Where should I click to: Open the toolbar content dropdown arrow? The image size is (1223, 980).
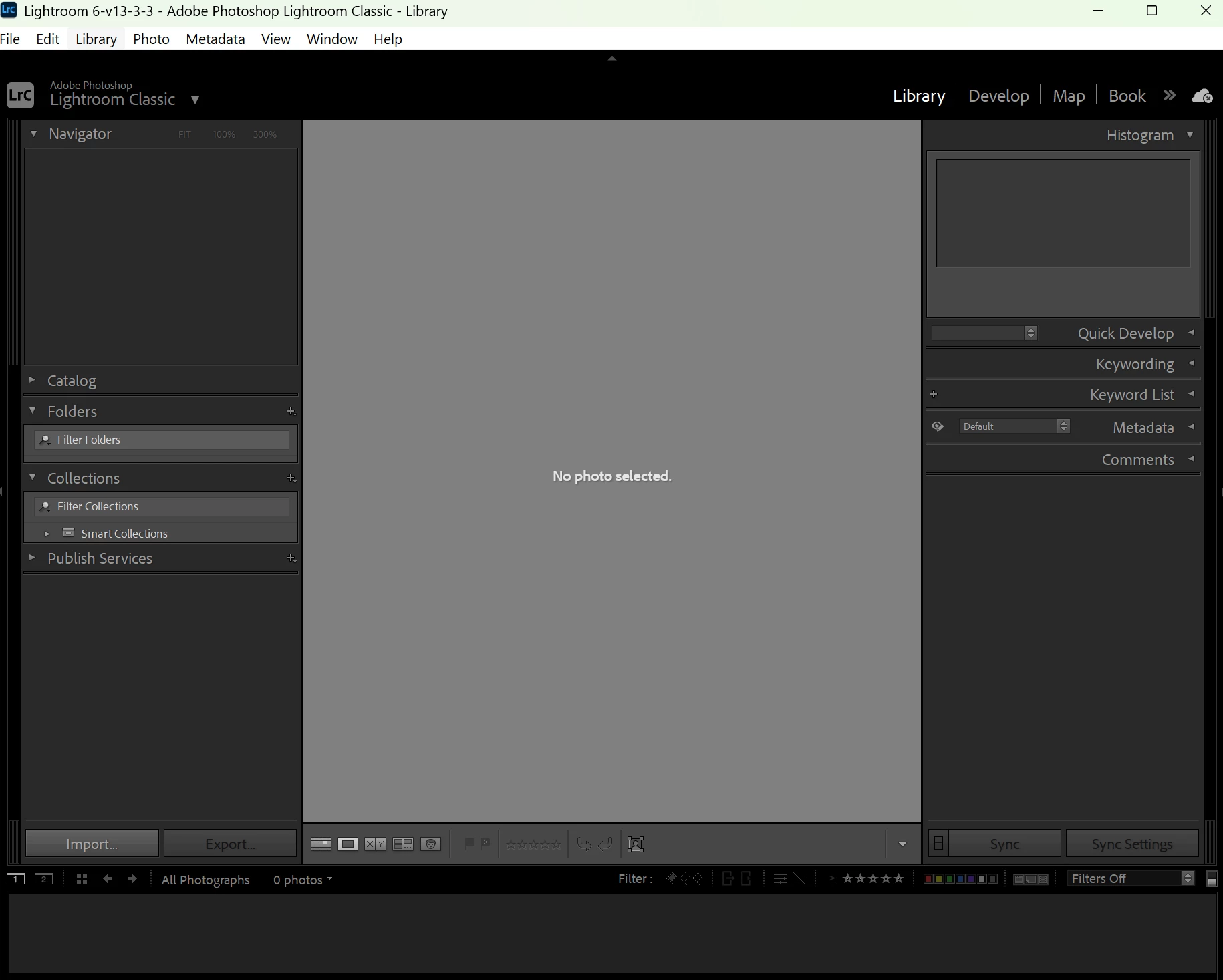pyautogui.click(x=902, y=844)
